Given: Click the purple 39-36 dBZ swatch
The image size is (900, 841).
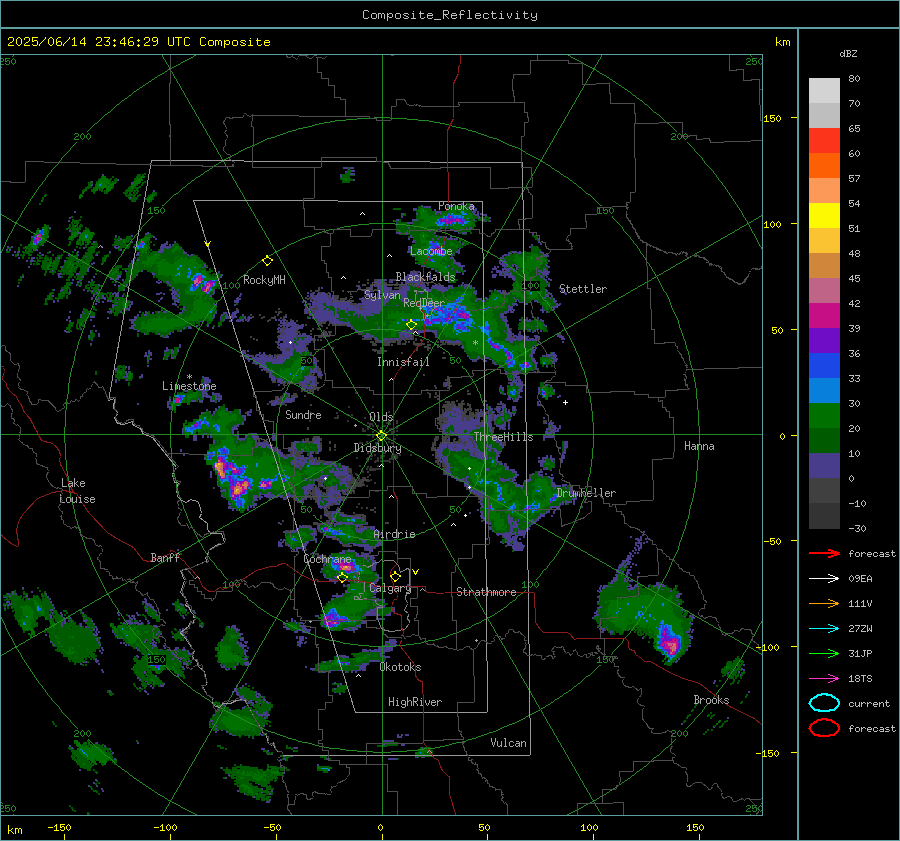Looking at the screenshot, I should tap(824, 340).
